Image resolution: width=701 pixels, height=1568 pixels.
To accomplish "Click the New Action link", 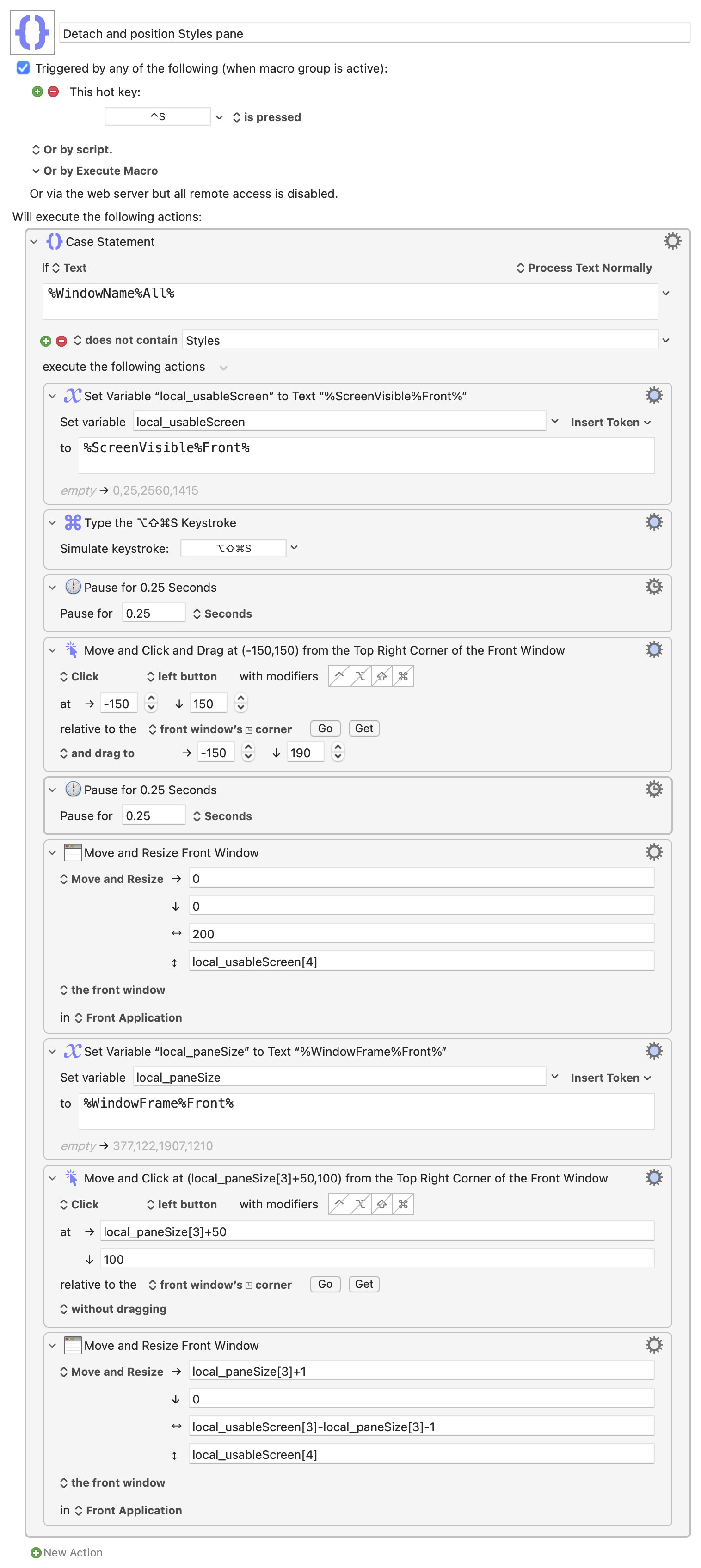I will pos(73,1552).
